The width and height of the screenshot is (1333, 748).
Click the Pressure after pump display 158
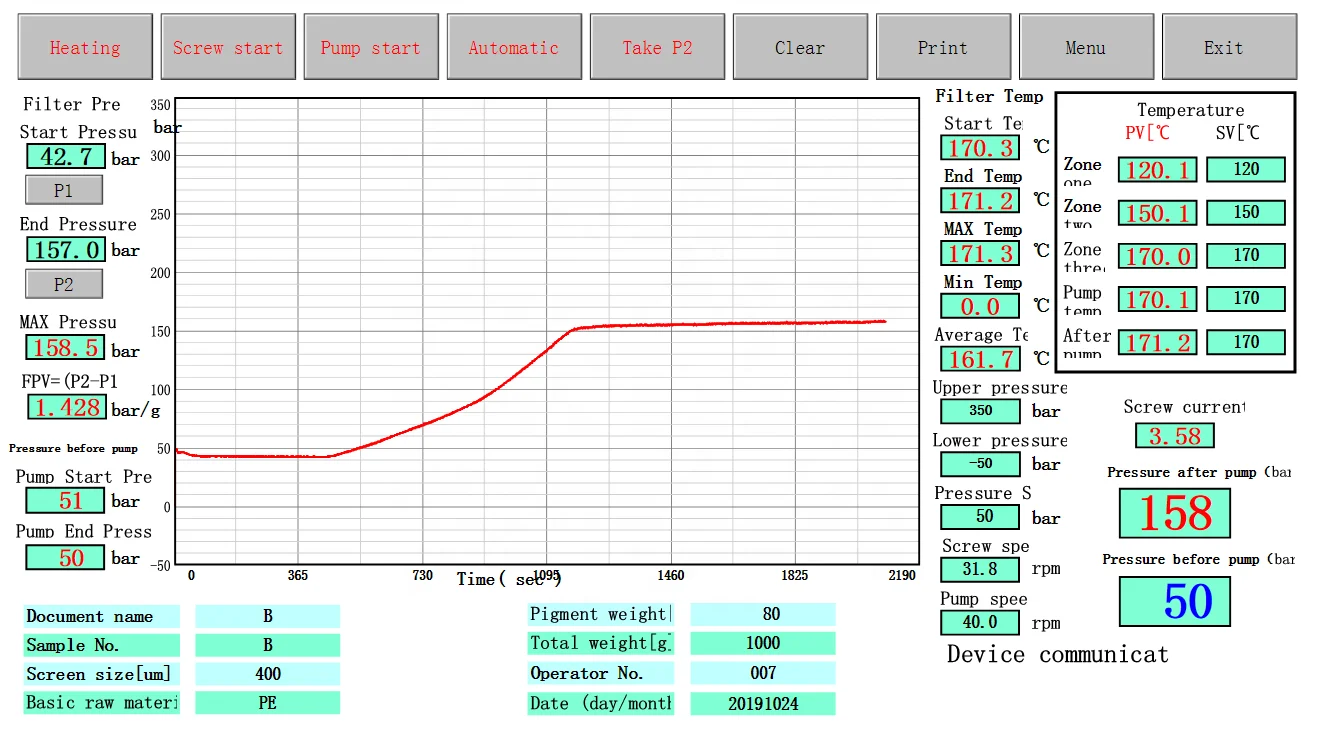1173,512
